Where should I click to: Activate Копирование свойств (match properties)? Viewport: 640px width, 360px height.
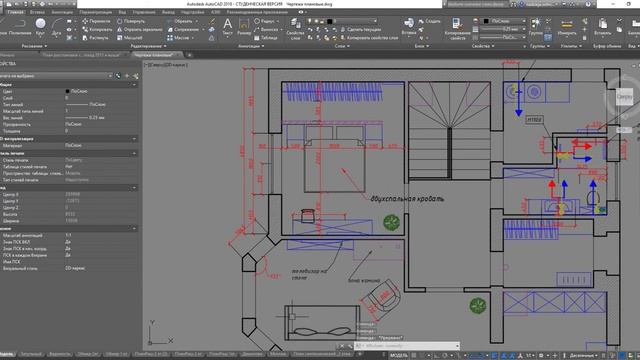point(457,29)
